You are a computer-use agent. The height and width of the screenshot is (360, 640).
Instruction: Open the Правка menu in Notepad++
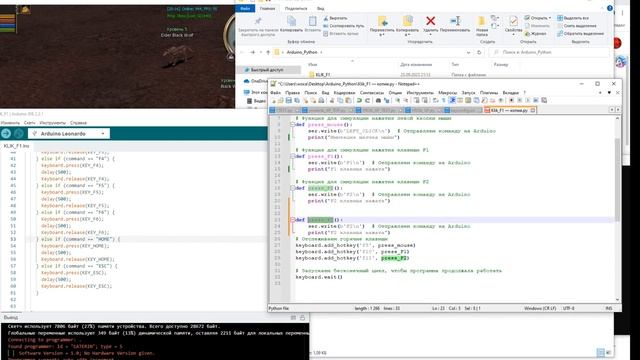point(292,93)
